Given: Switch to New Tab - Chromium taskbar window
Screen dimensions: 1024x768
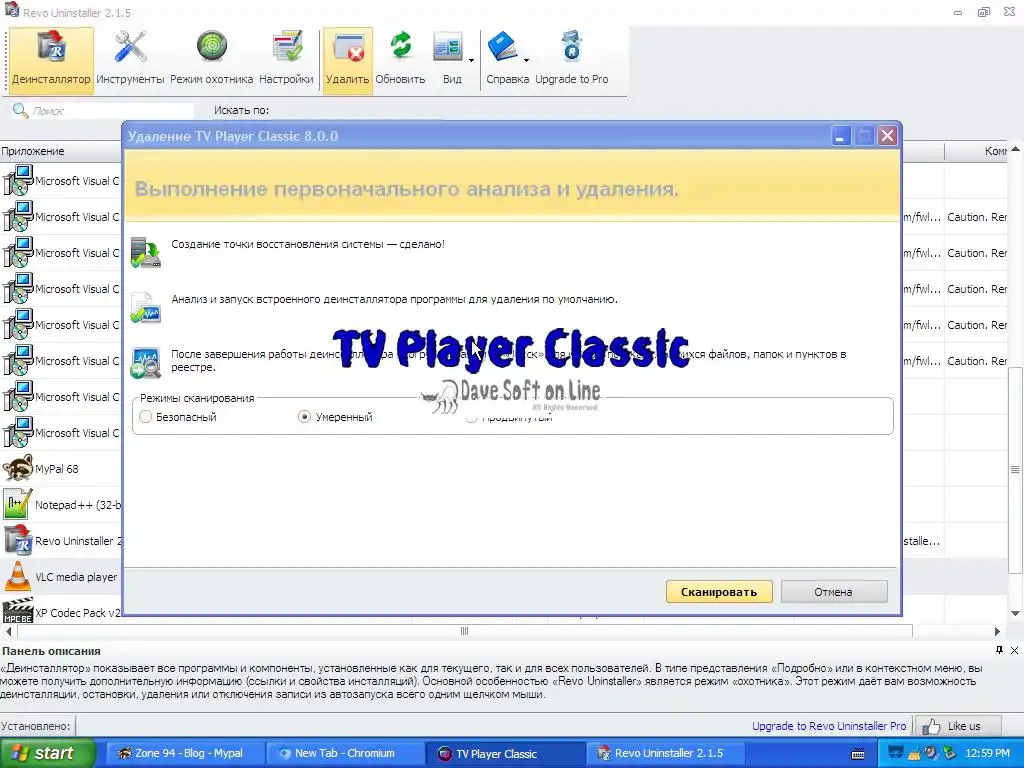Looking at the screenshot, I should [344, 753].
